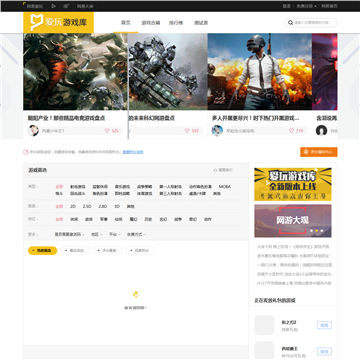Click the heart icon beside 719
This screenshot has width=360, height=360.
coord(291,131)
